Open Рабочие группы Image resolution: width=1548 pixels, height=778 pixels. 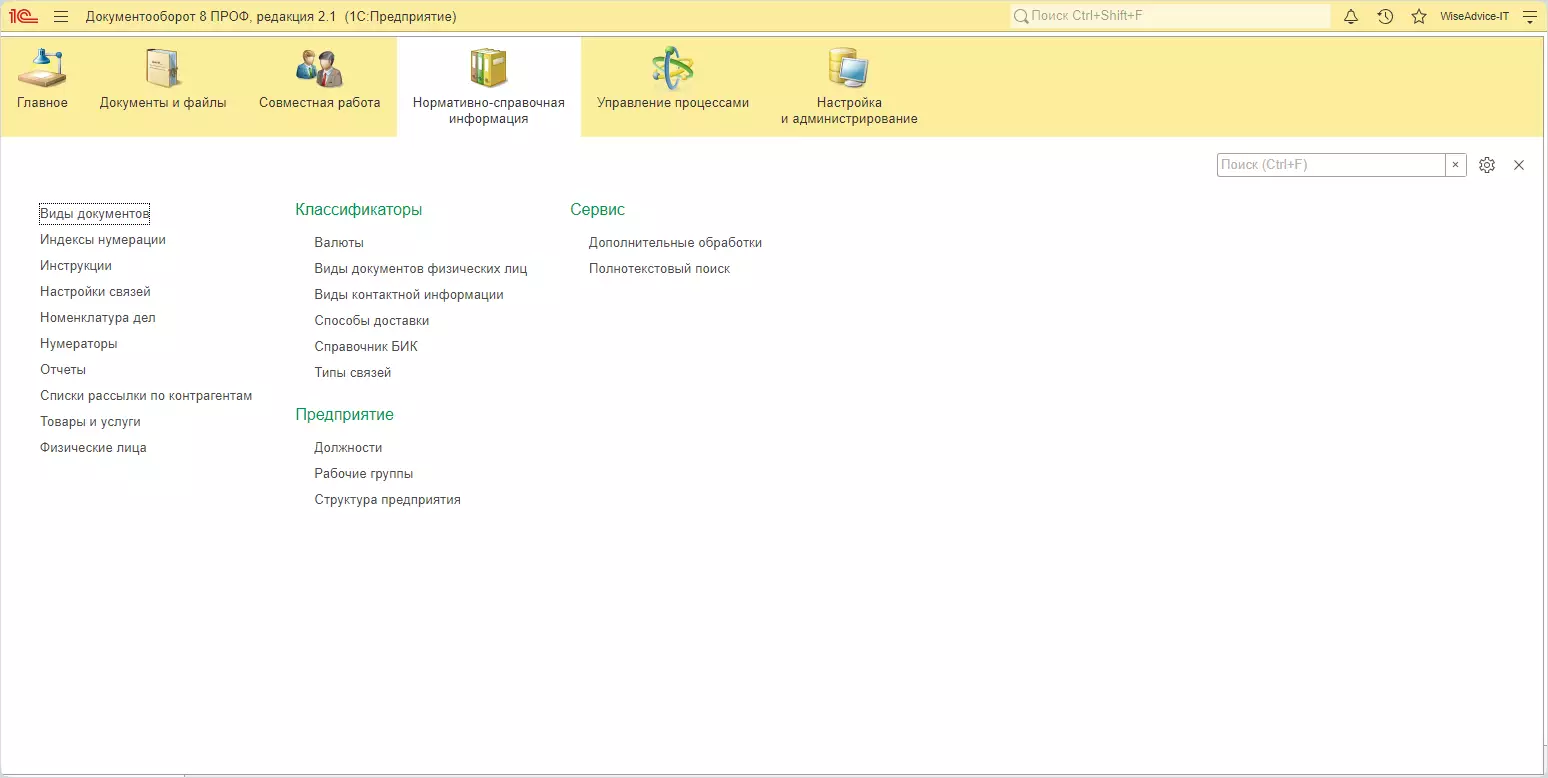coord(364,474)
